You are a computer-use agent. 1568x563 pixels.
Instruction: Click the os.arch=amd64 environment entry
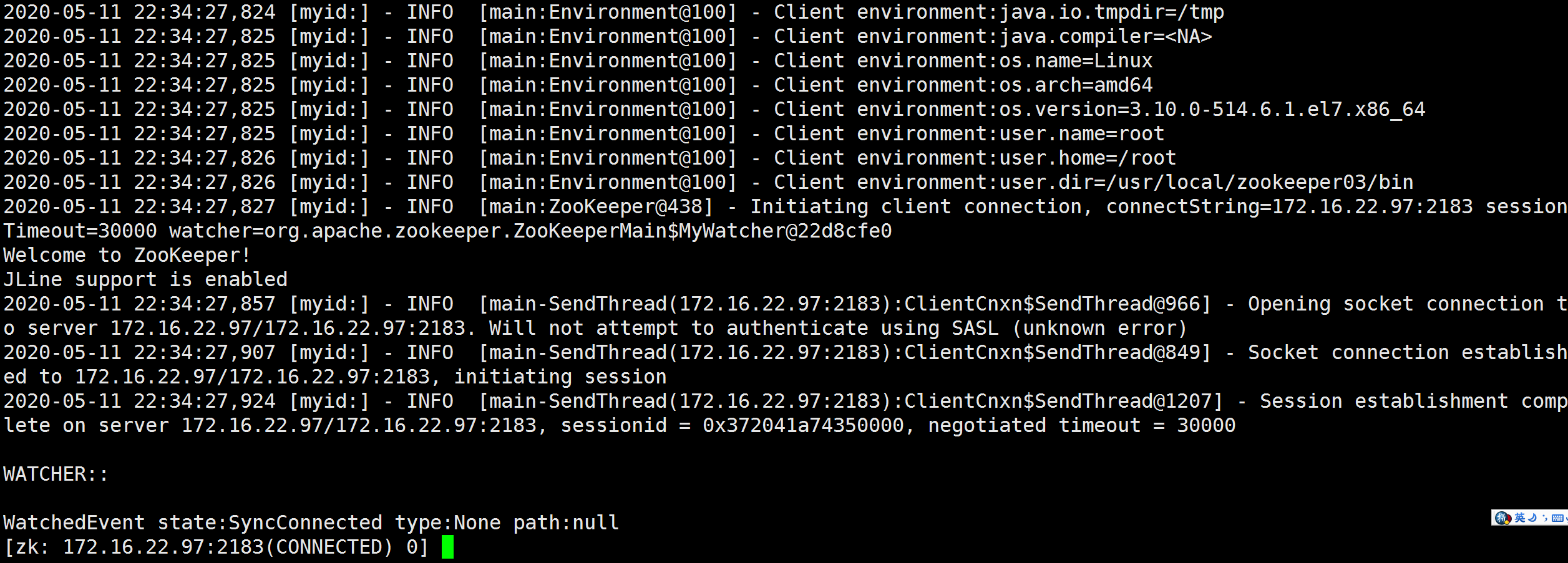point(1076,85)
